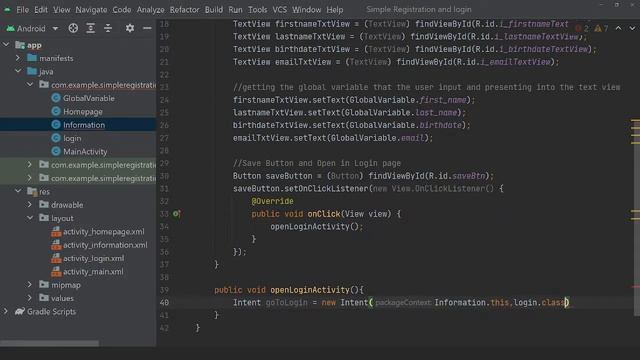640x360 pixels.
Task: Click openLoginActivity() call on line 34
Action: click(316, 227)
